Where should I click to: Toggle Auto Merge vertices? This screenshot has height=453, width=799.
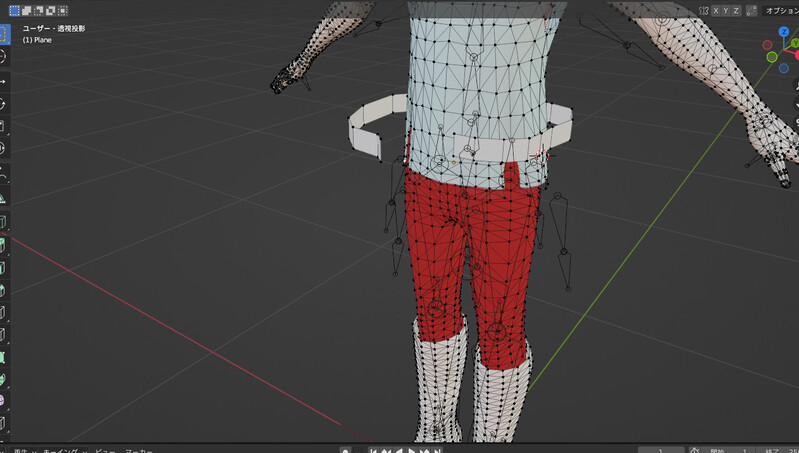click(751, 10)
